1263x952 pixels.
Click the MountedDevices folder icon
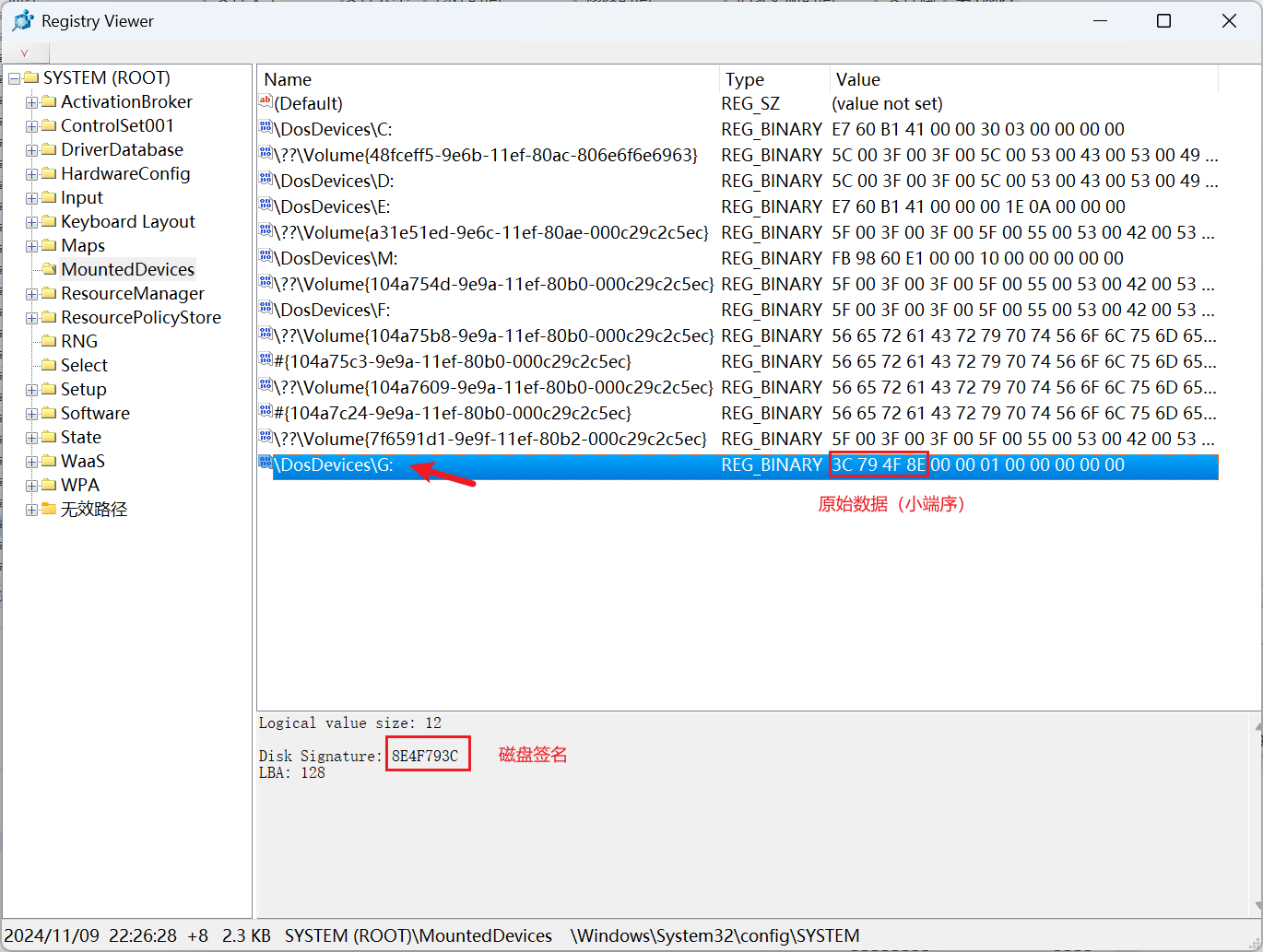coord(50,269)
